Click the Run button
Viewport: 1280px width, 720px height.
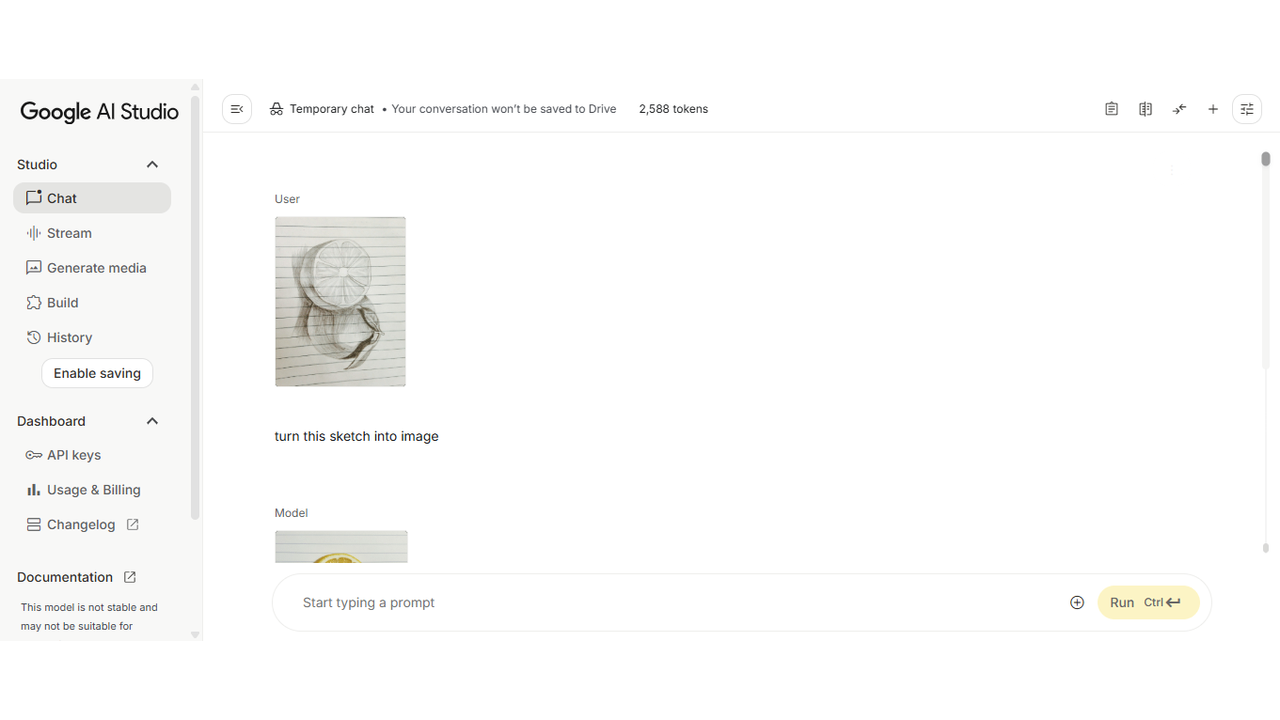tap(1148, 602)
